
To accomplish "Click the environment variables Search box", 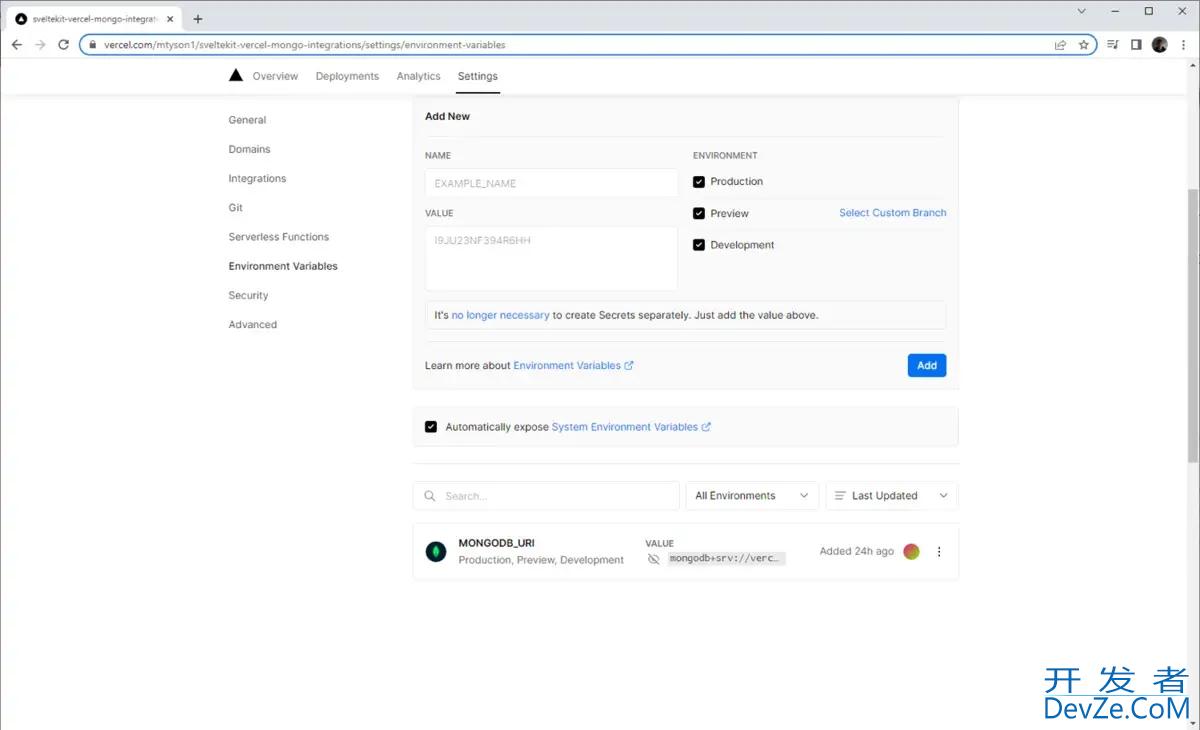I will [546, 496].
